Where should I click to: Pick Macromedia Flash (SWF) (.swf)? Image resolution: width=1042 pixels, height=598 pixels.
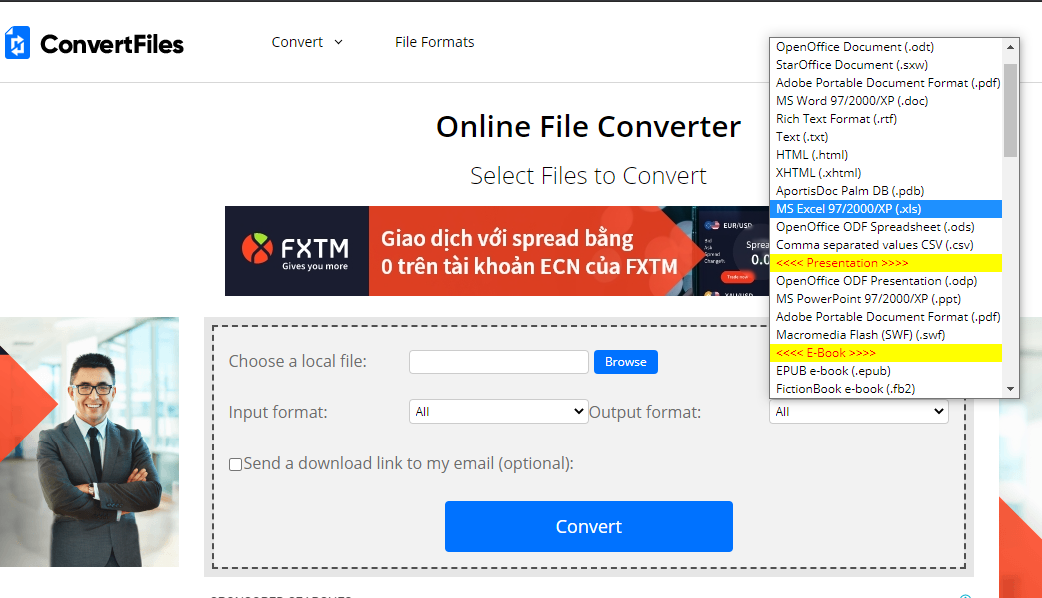click(x=886, y=334)
